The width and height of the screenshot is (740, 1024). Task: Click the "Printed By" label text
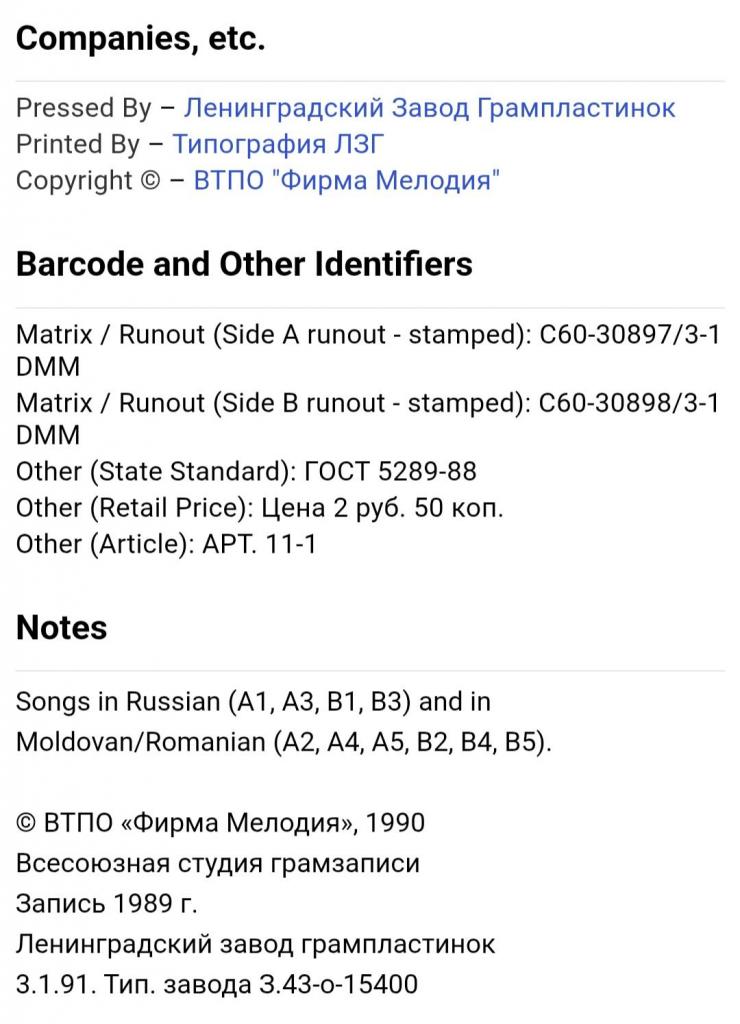click(x=78, y=144)
